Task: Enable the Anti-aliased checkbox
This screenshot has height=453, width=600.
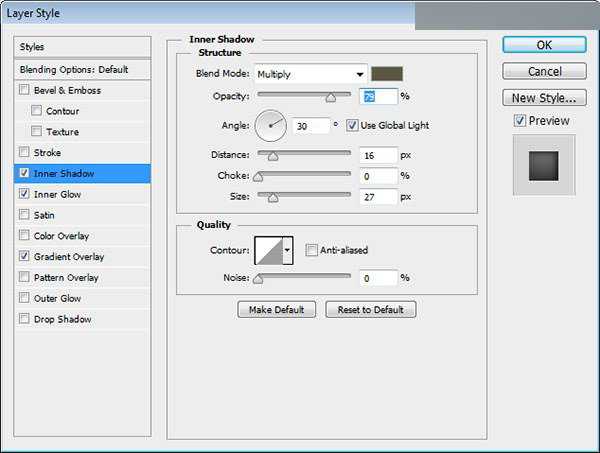Action: pos(312,250)
